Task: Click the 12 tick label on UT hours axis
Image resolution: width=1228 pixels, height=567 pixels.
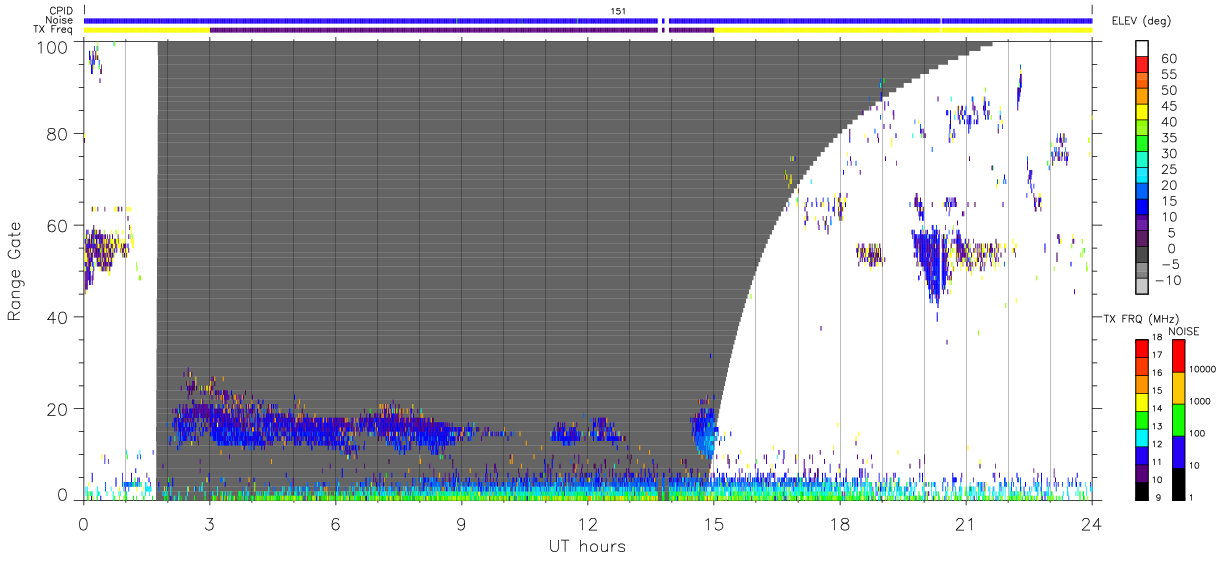Action: point(587,523)
